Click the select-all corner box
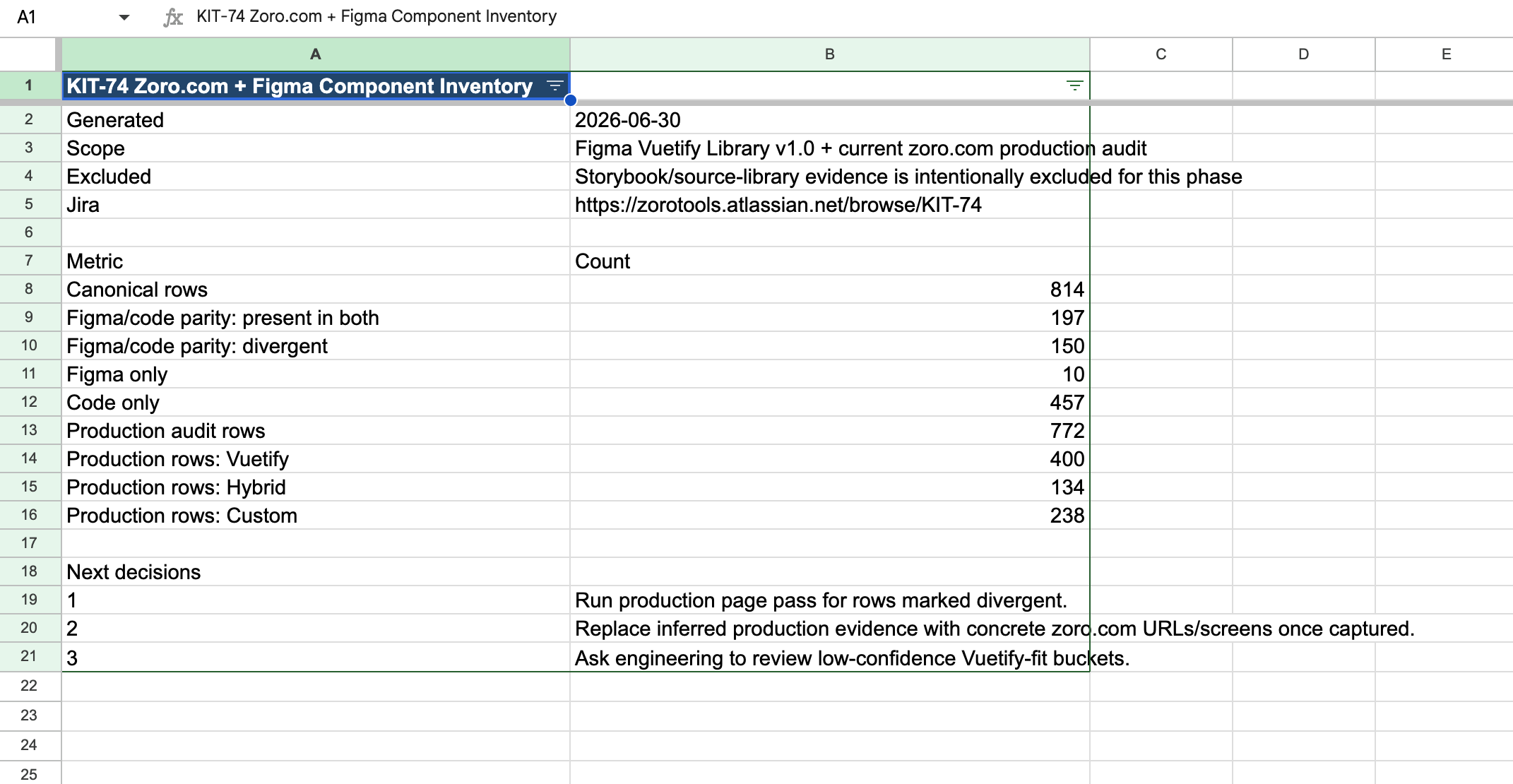The image size is (1513, 784). tap(28, 54)
